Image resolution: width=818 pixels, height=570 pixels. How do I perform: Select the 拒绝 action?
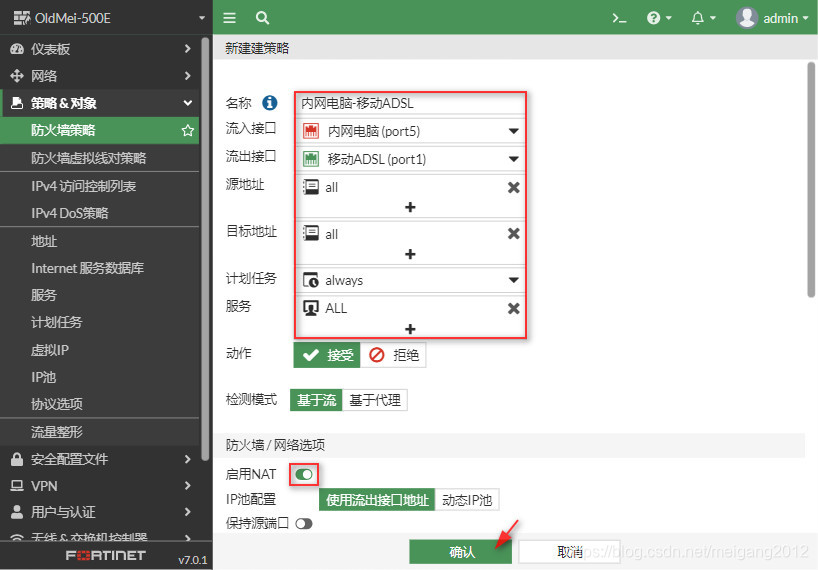tap(393, 355)
